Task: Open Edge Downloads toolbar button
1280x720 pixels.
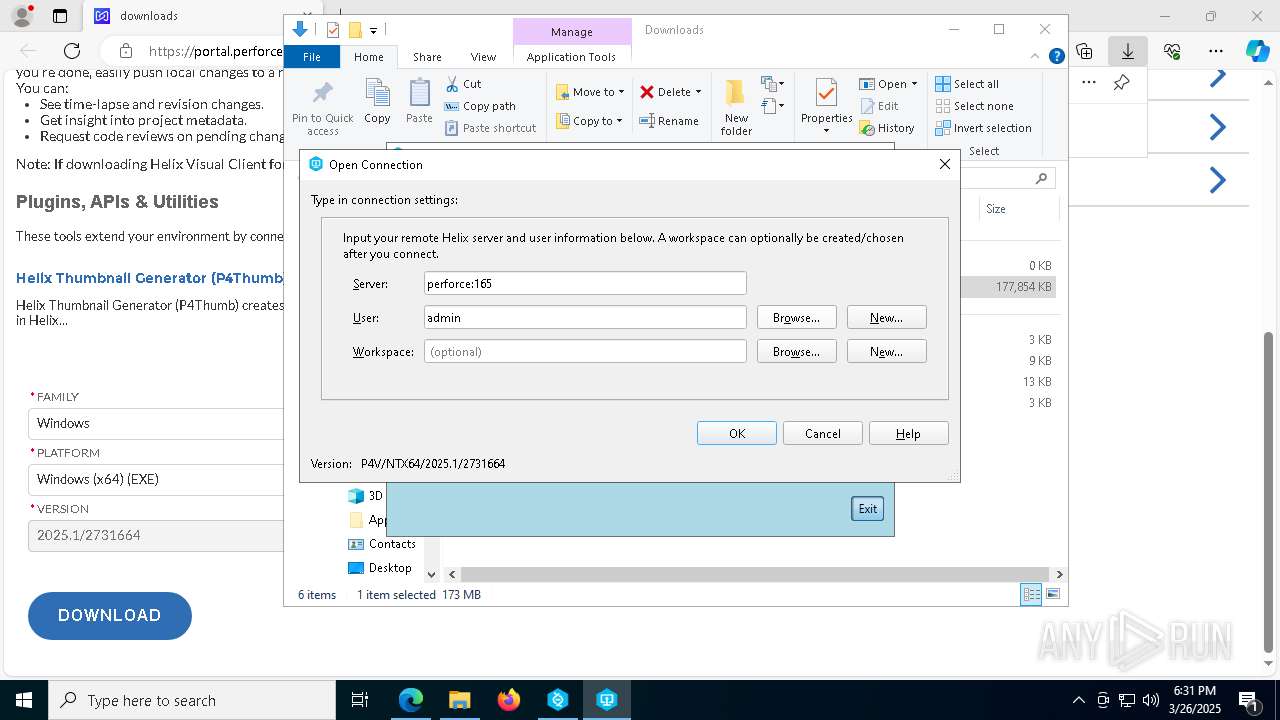Action: (x=1127, y=51)
